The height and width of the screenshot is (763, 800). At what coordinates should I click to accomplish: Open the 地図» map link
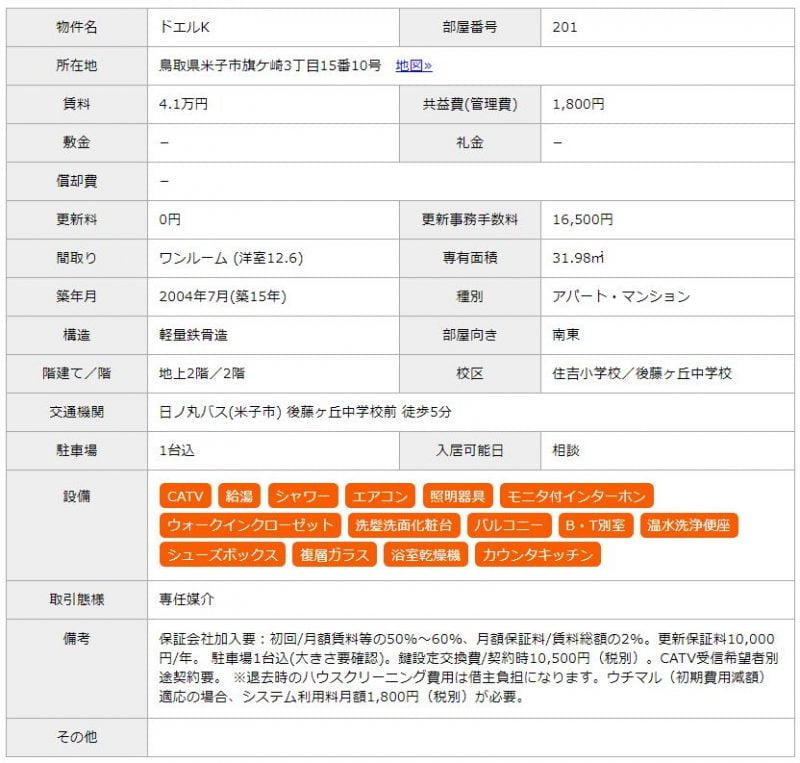click(x=414, y=66)
